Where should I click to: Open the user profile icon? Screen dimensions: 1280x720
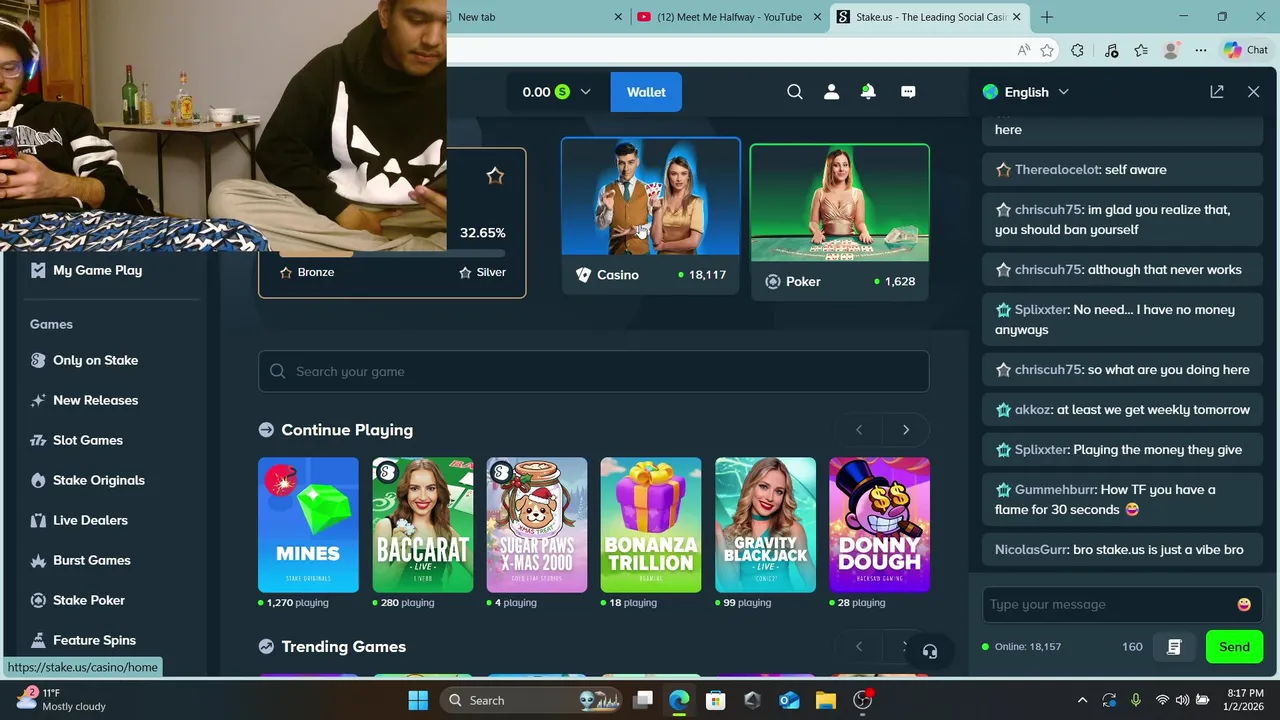831,92
